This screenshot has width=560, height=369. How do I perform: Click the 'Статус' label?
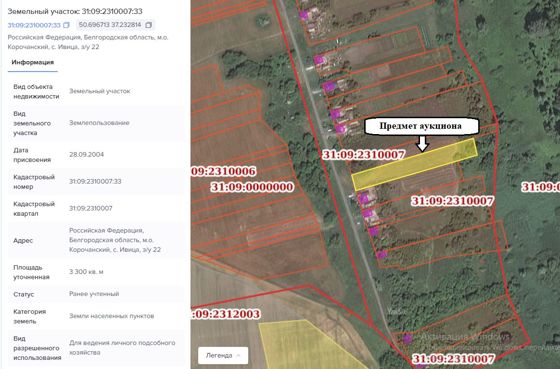[24, 294]
